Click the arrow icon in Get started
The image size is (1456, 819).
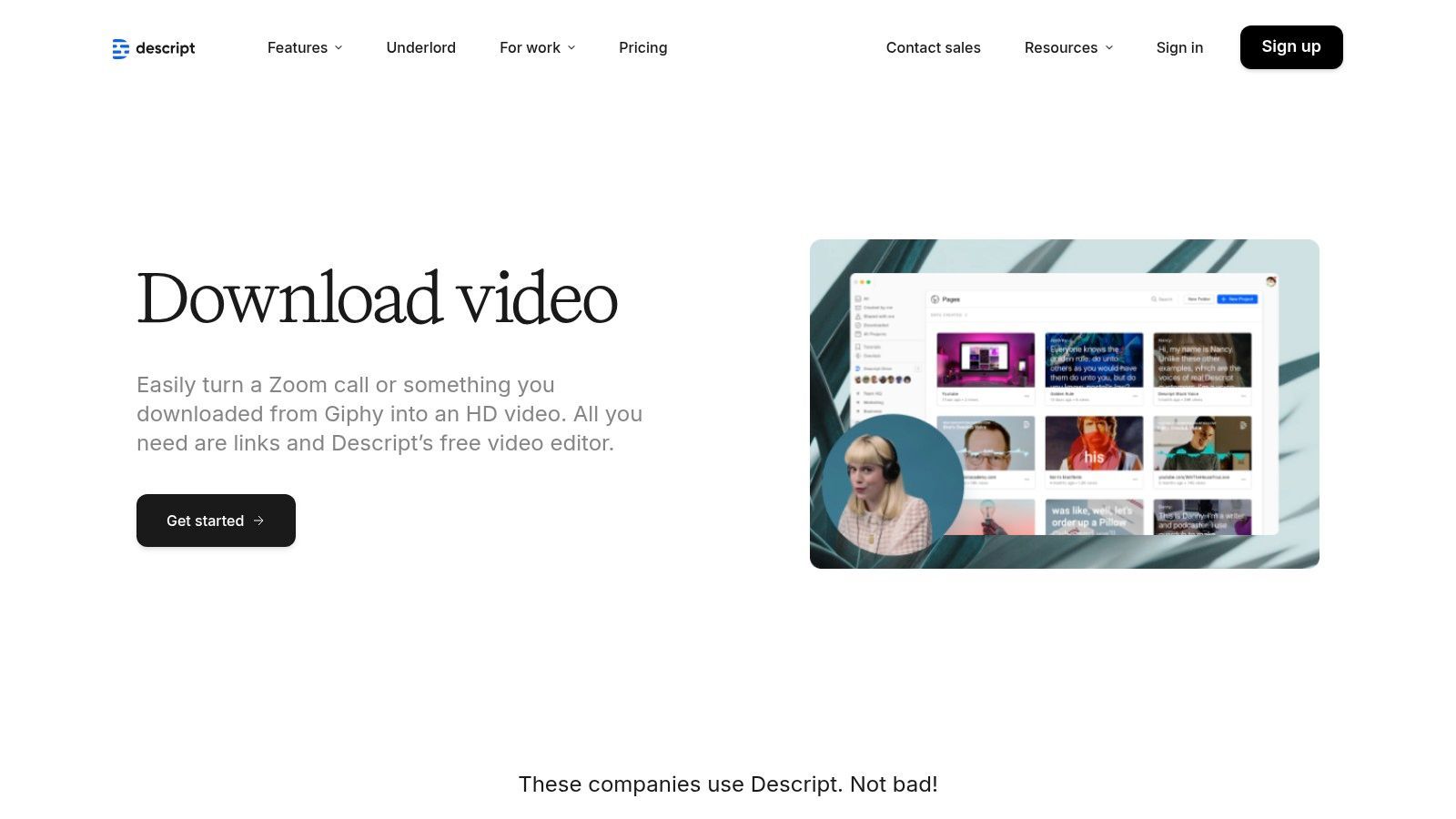click(259, 521)
